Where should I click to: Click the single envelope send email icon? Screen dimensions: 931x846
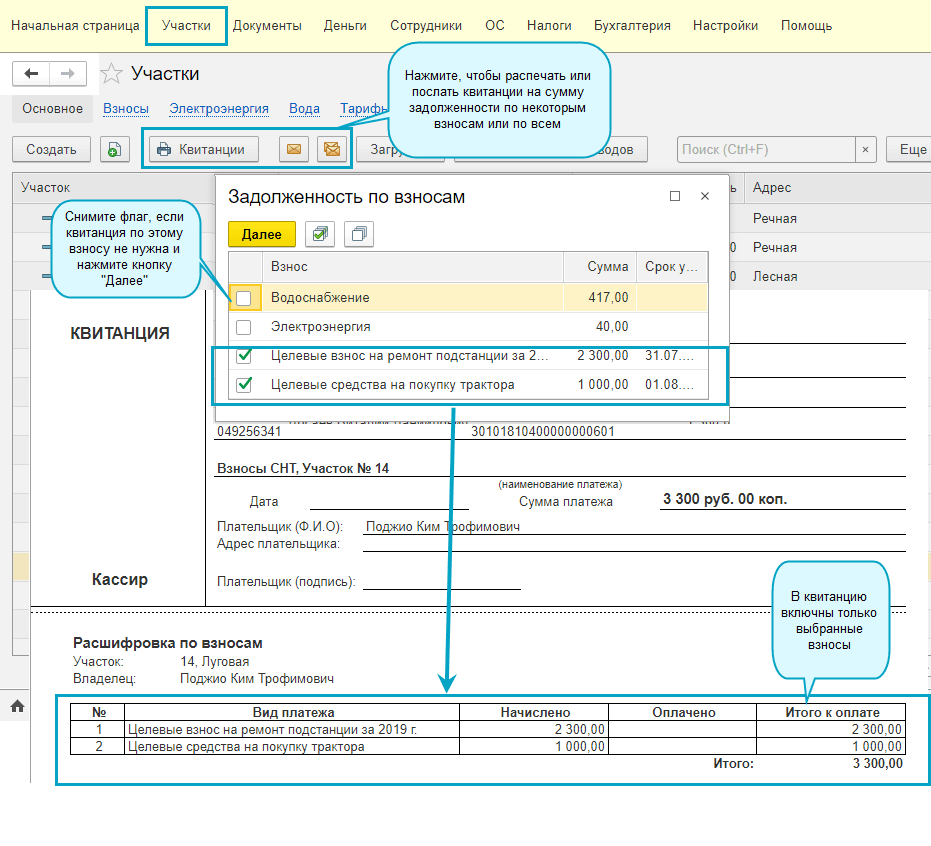pyautogui.click(x=293, y=149)
